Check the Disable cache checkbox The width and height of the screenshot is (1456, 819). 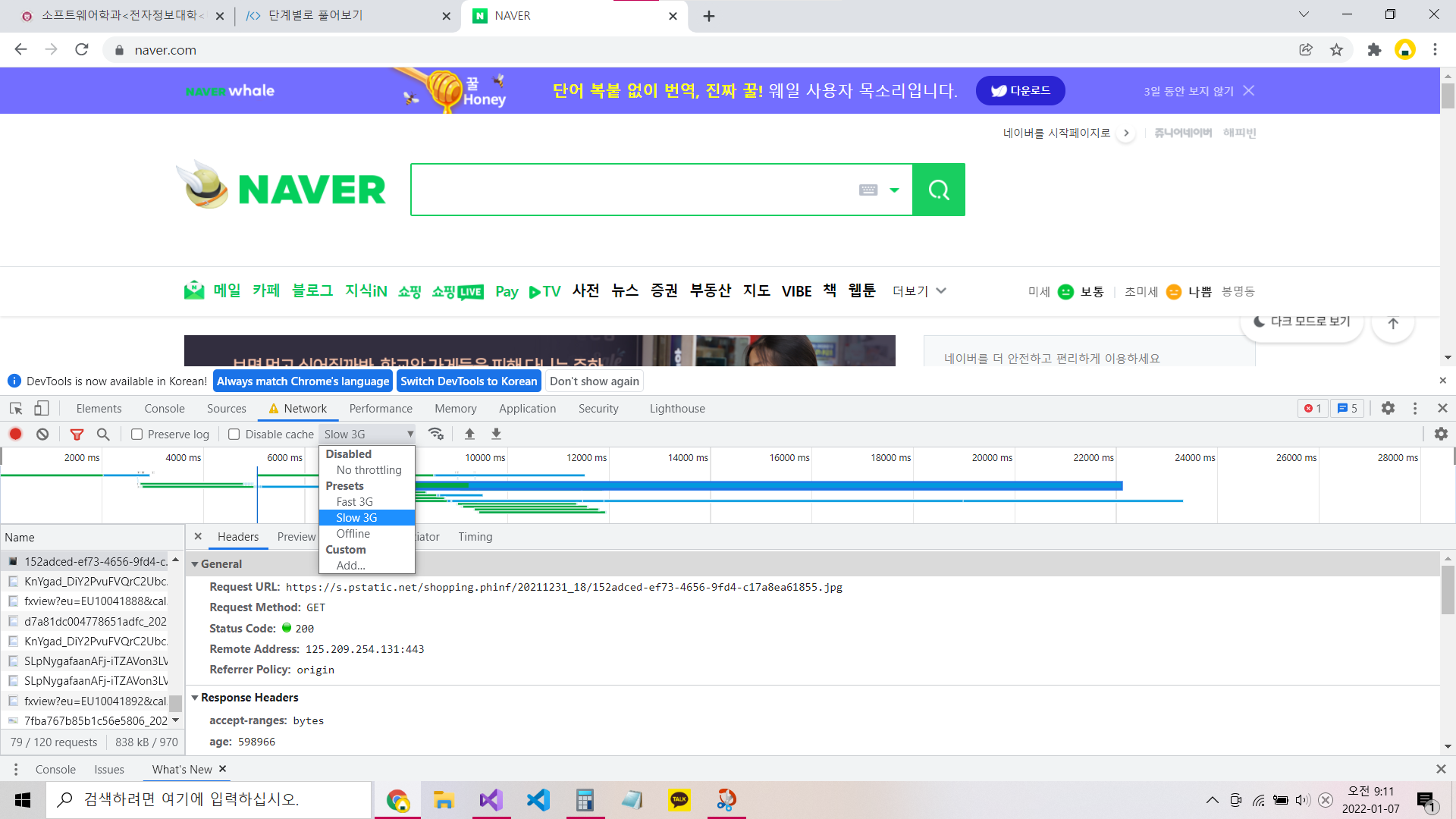[234, 435]
